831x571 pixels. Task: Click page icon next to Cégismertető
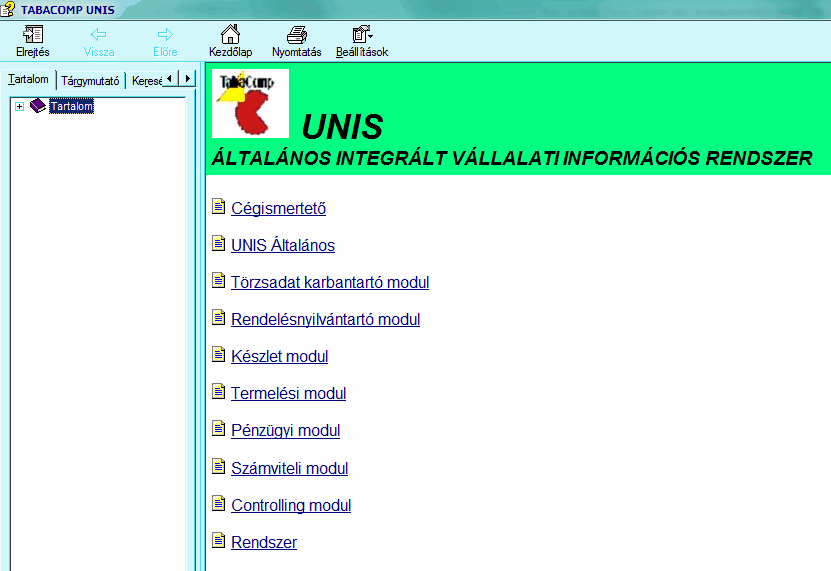[x=218, y=206]
